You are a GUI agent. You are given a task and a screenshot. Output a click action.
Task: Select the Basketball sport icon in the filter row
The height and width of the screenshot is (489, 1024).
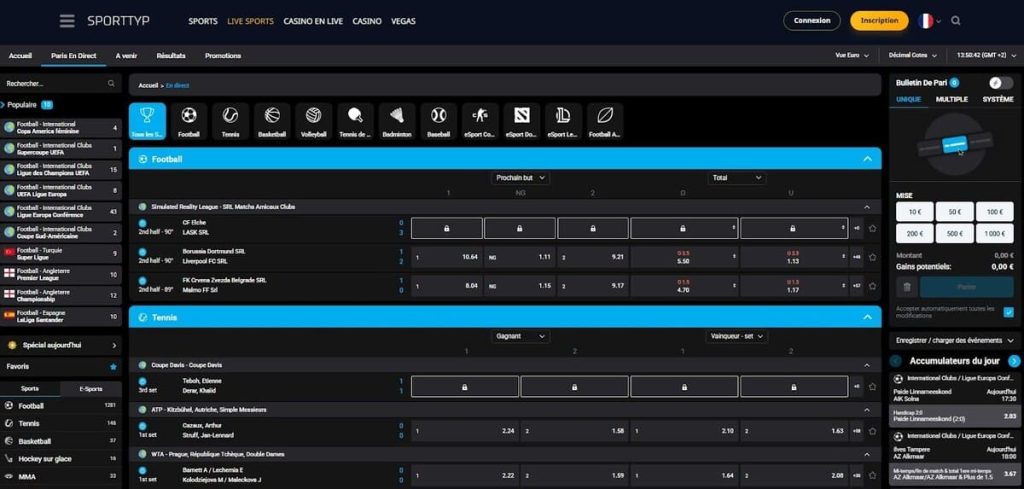[272, 120]
